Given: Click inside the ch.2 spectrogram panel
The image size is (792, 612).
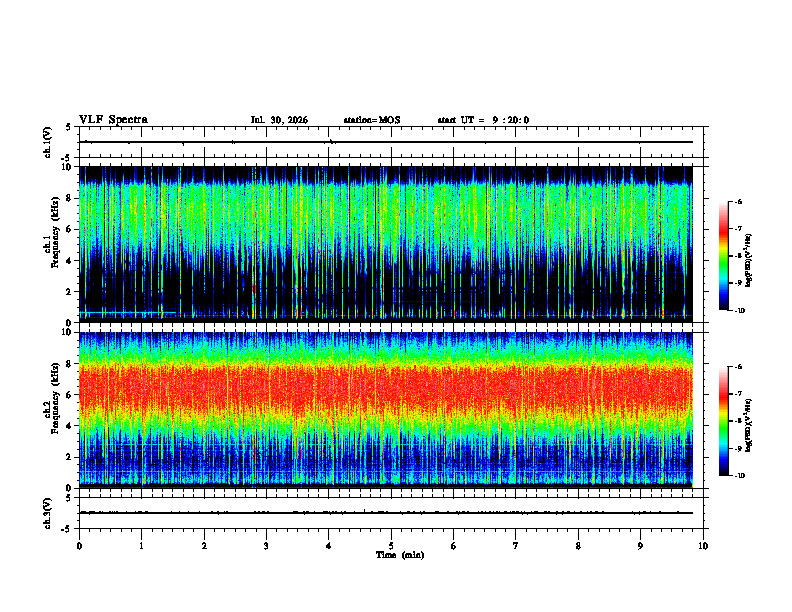Looking at the screenshot, I should click(x=386, y=410).
